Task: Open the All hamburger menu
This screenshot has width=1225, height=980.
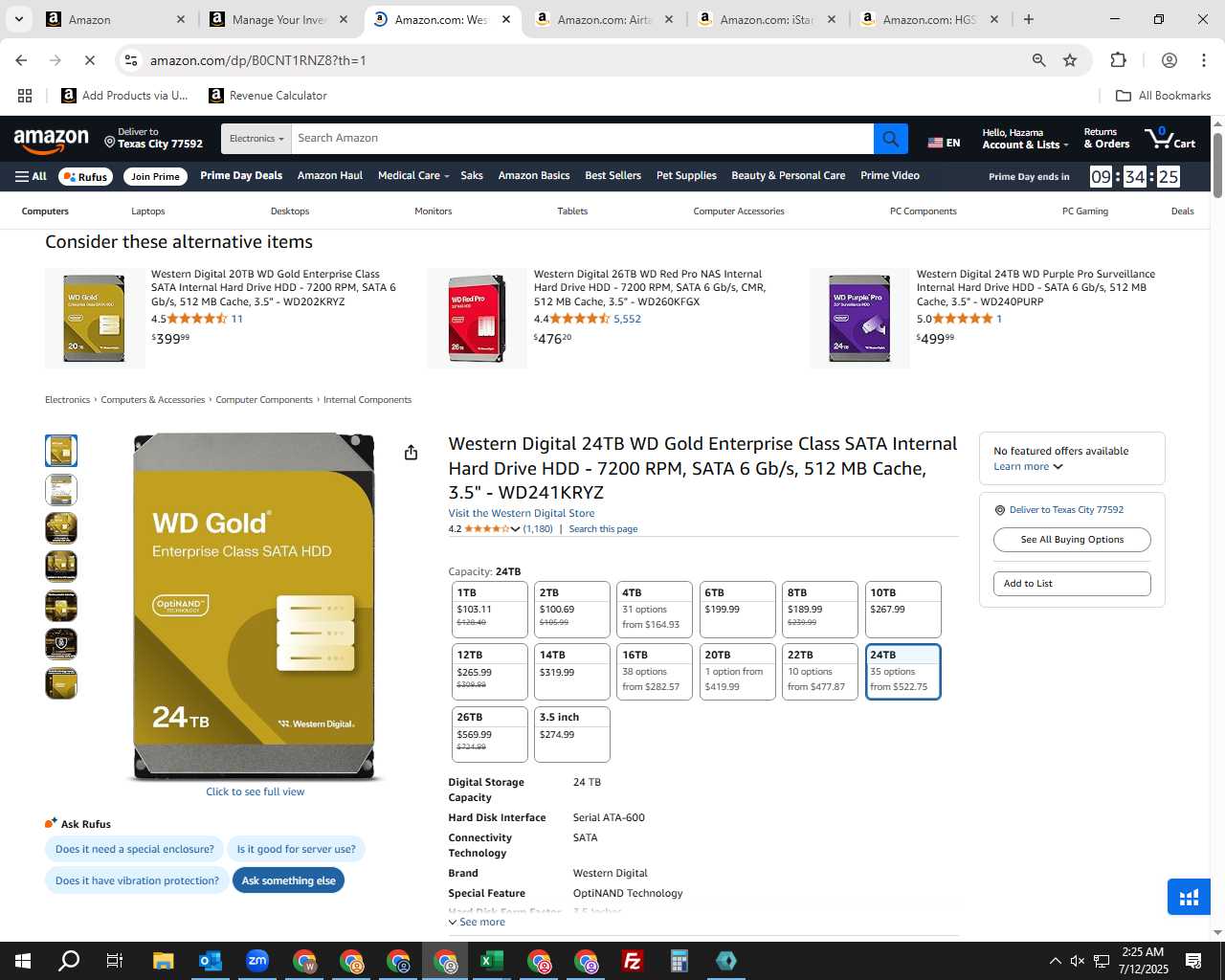Action: [31, 176]
